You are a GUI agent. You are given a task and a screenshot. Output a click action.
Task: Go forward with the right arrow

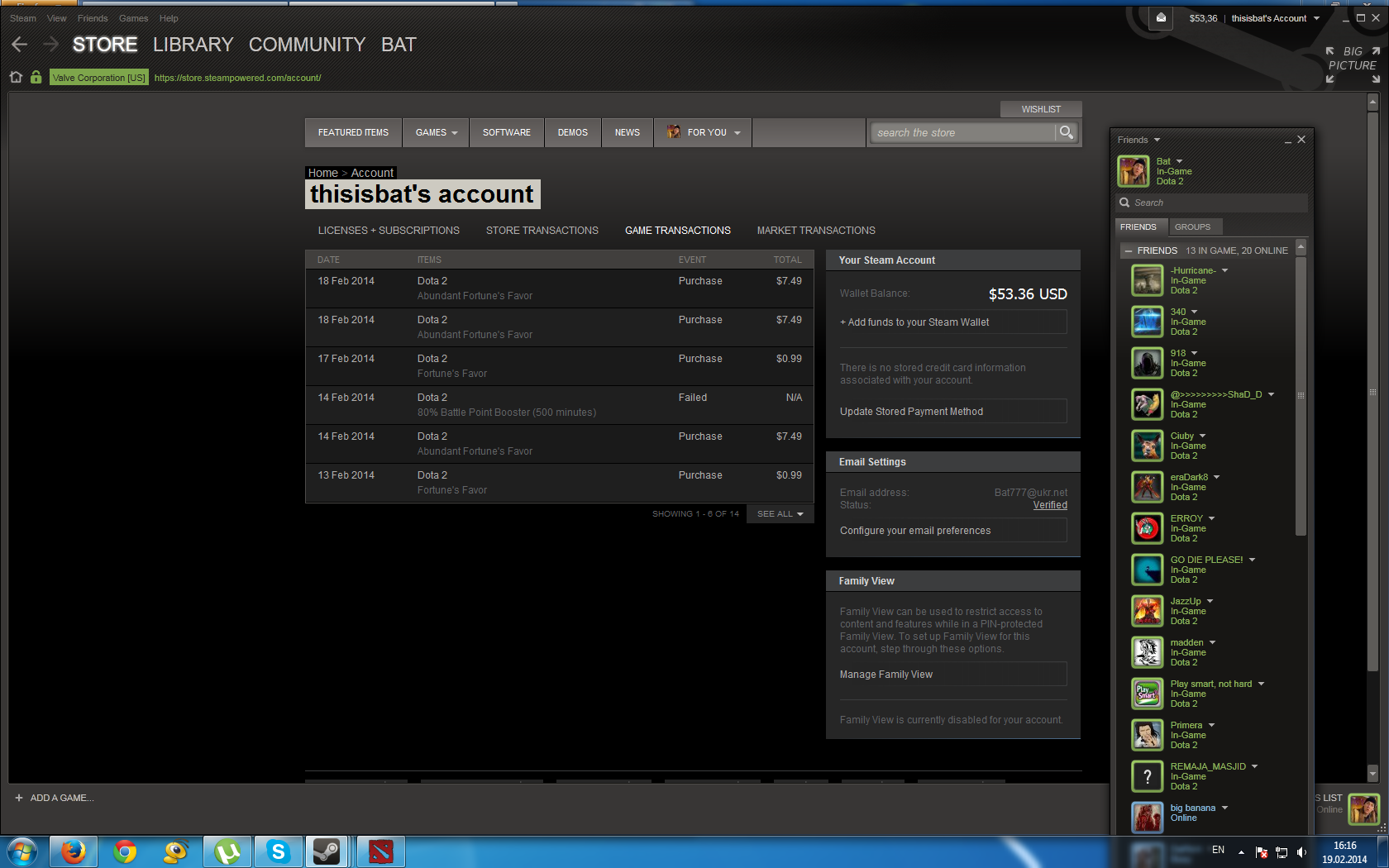[x=50, y=45]
